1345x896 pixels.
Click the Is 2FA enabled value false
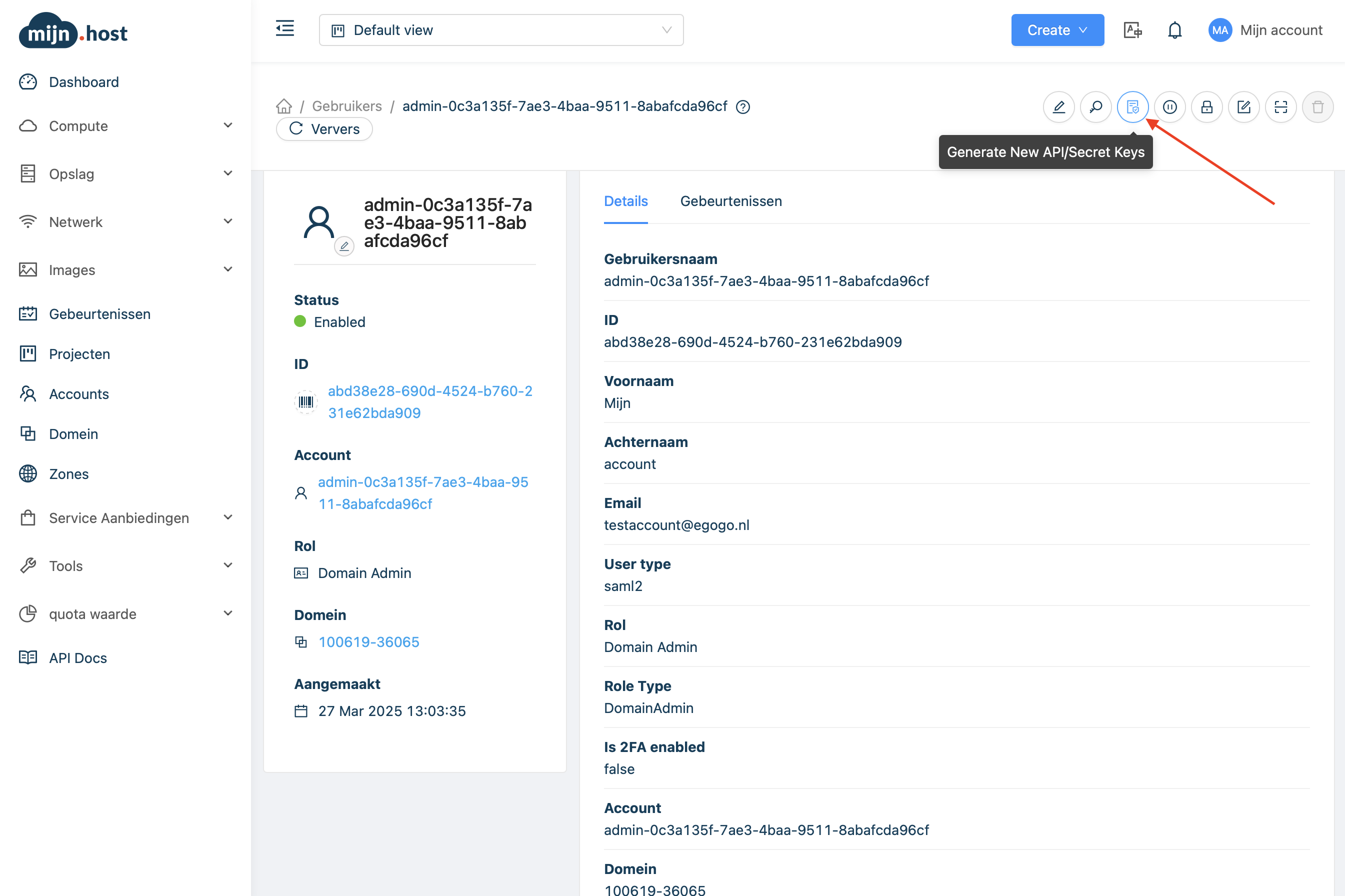click(619, 769)
